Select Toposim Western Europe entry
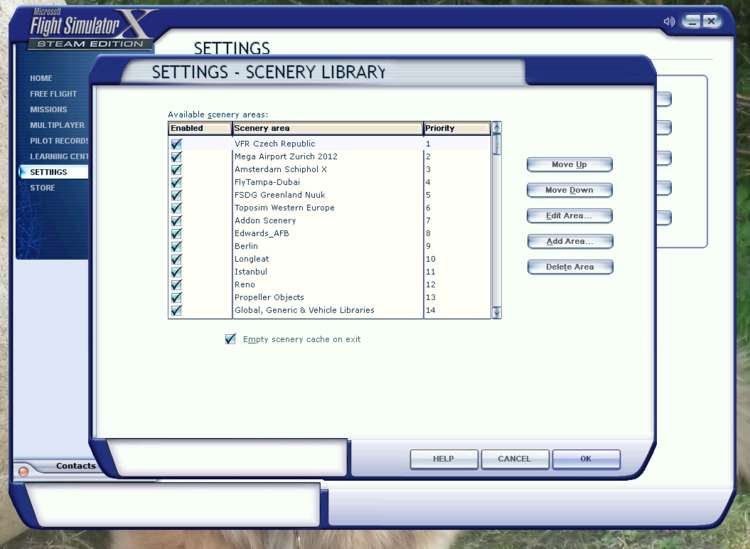750x549 pixels. (330, 208)
